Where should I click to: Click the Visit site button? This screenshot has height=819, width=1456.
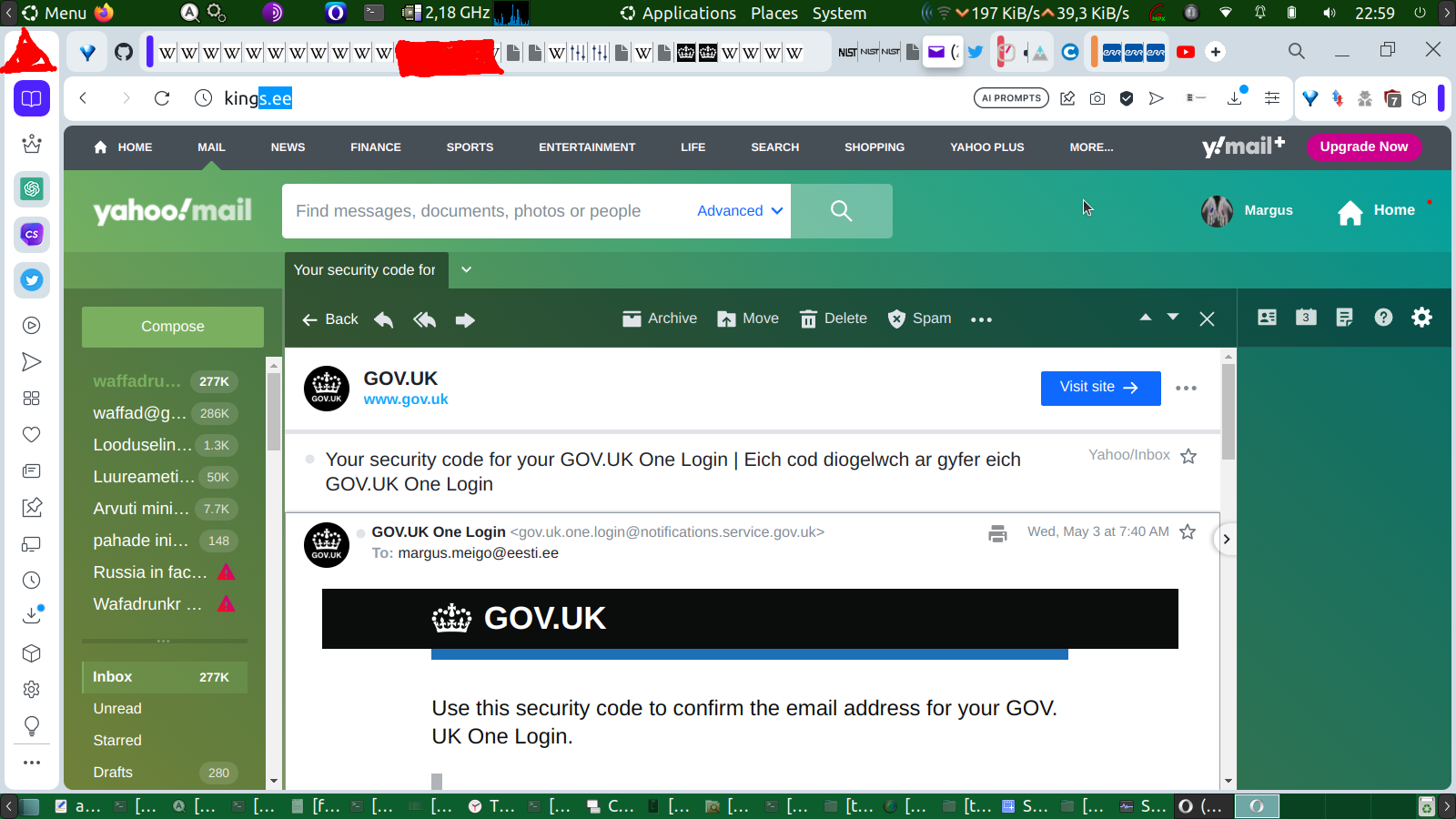pyautogui.click(x=1100, y=388)
